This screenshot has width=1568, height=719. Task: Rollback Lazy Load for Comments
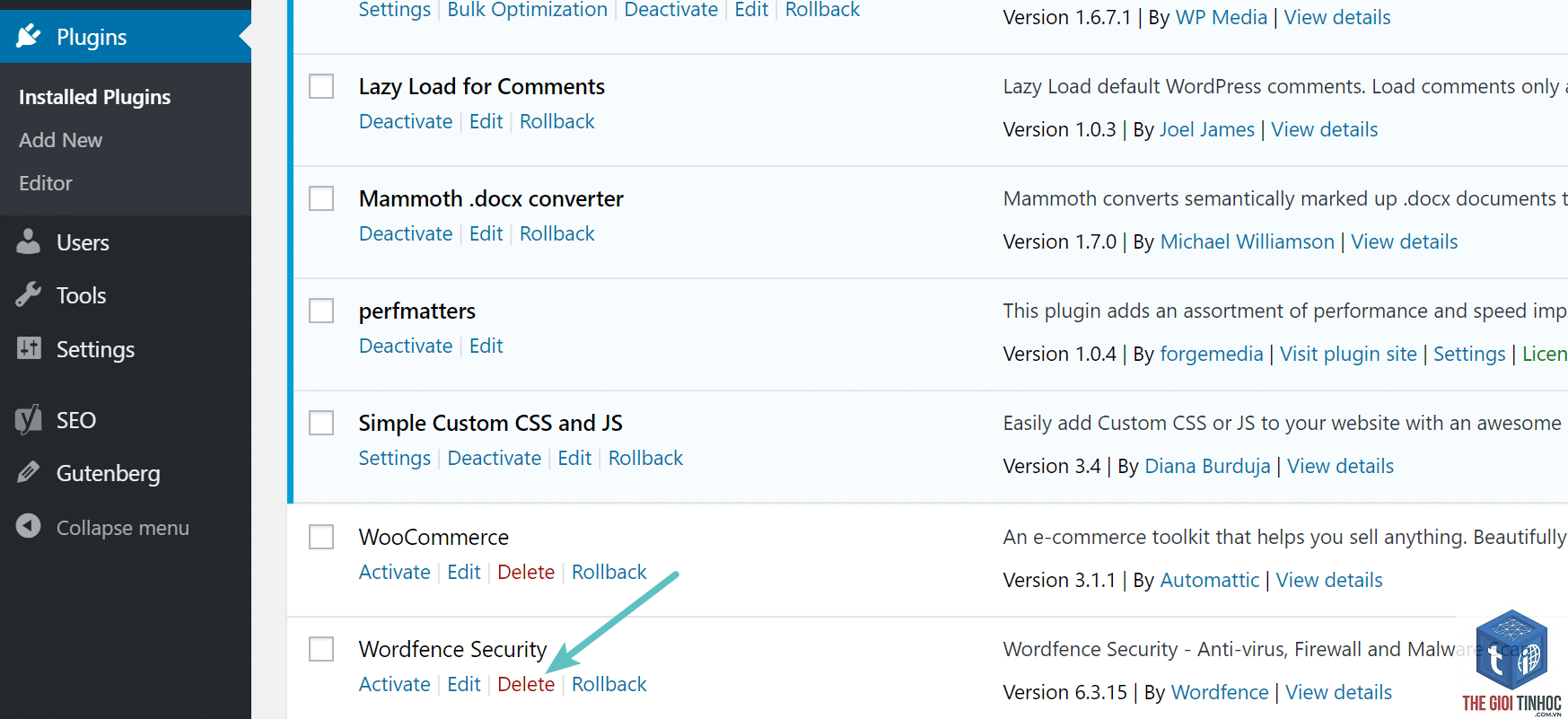coord(557,121)
